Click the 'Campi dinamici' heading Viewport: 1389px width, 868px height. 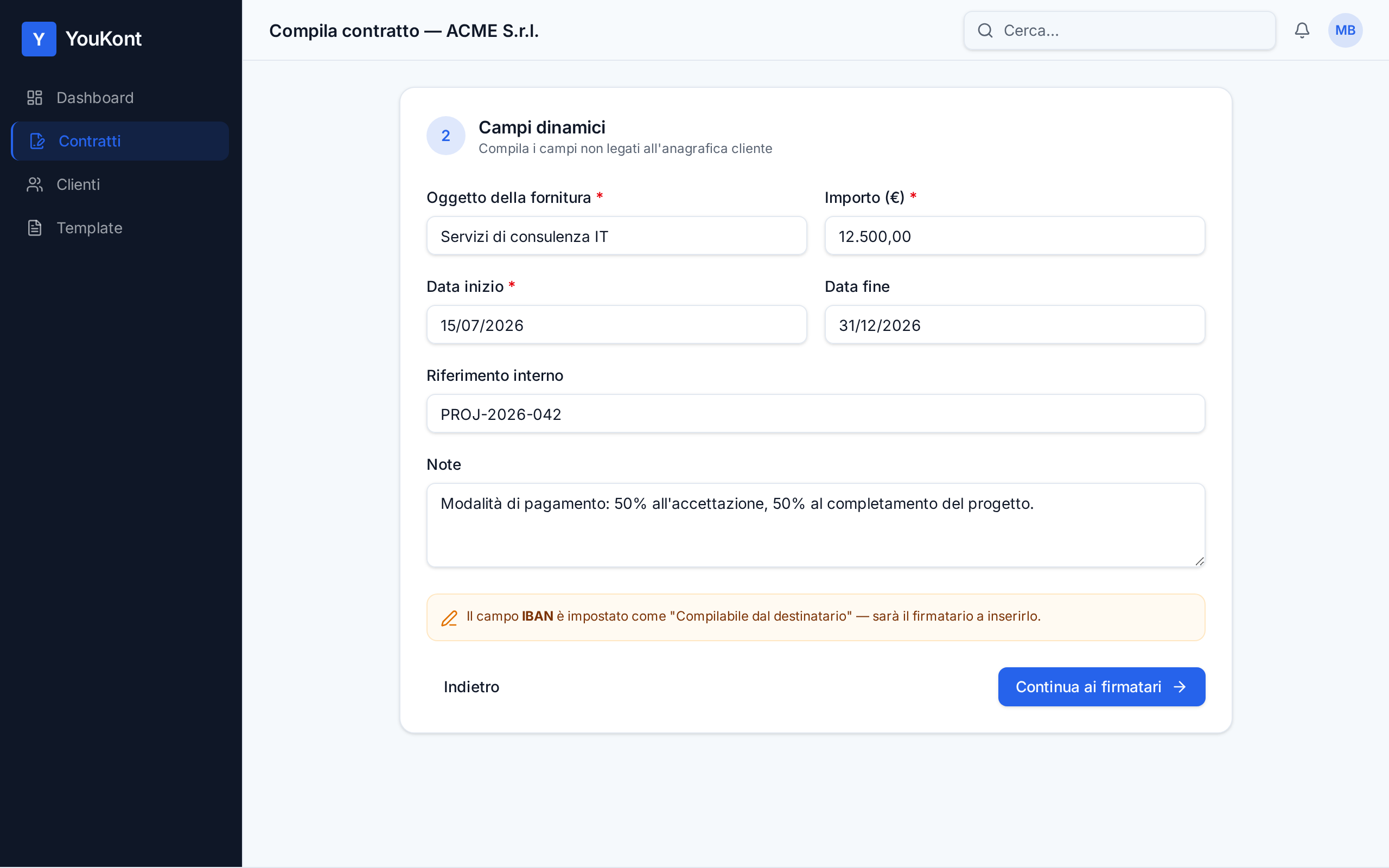coord(542,127)
